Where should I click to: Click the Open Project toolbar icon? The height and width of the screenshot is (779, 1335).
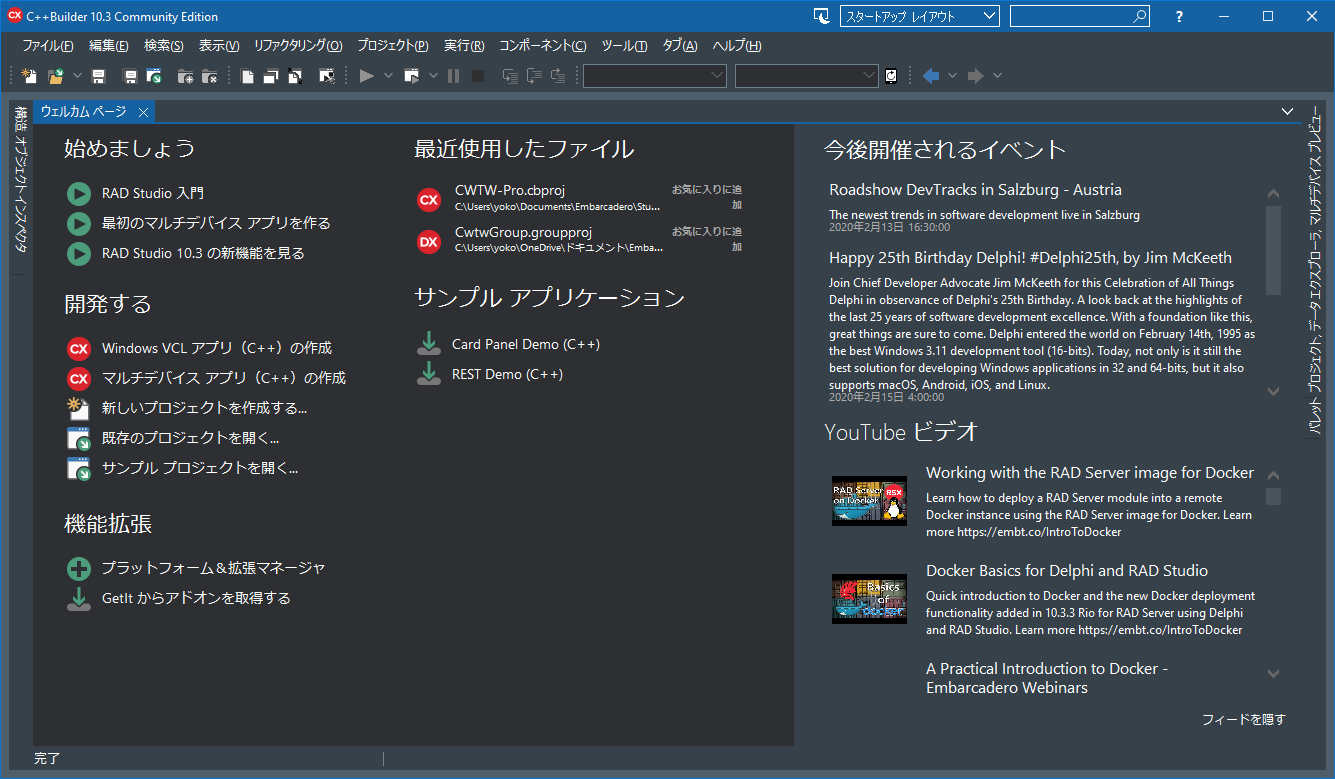coord(154,76)
